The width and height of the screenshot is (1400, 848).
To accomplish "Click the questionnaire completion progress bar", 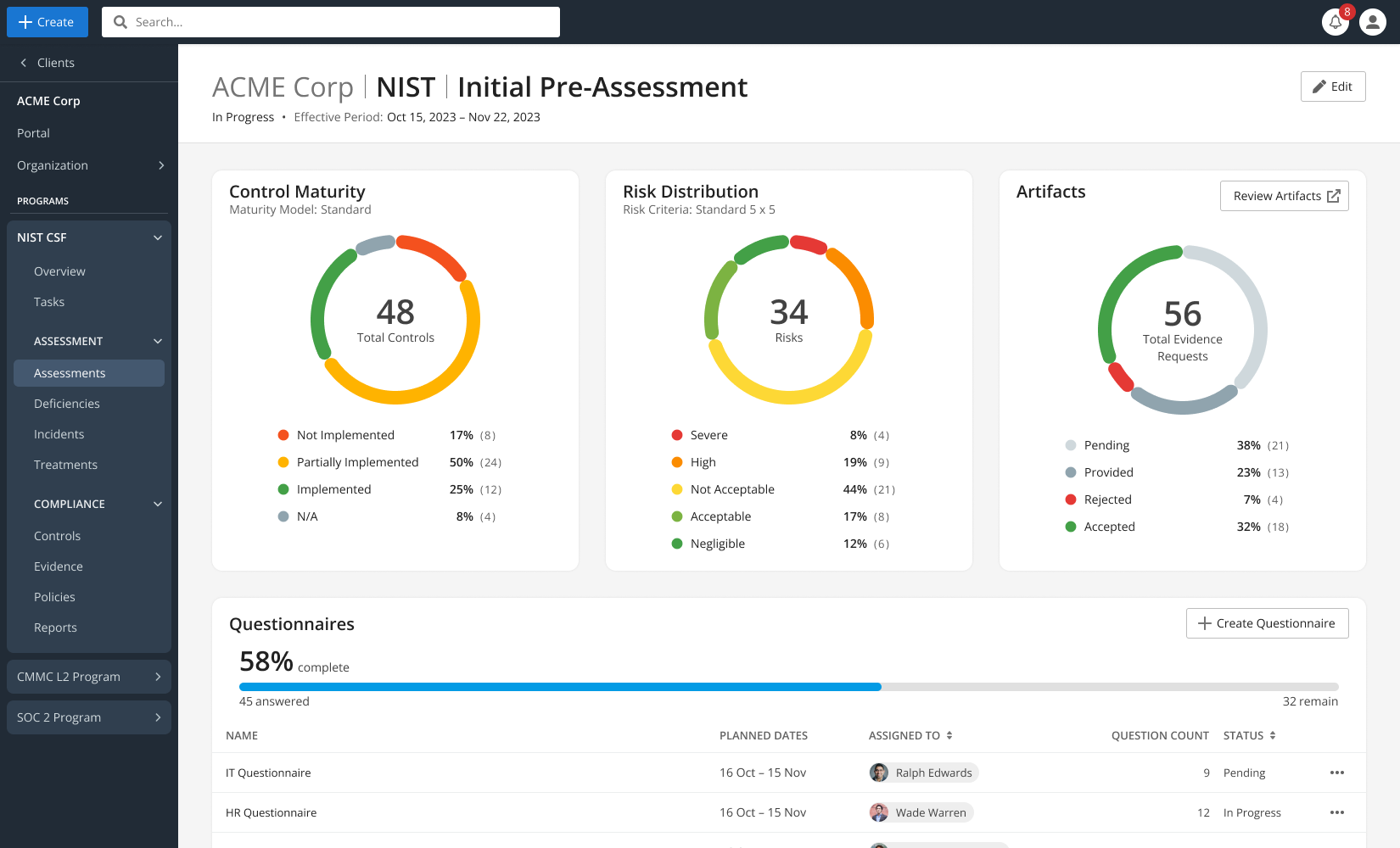I will [x=789, y=687].
